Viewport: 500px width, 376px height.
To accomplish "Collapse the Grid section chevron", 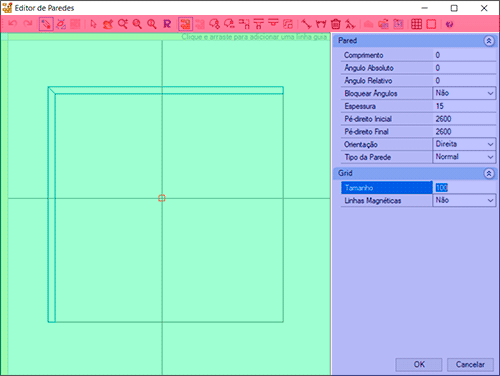I will click(x=489, y=174).
